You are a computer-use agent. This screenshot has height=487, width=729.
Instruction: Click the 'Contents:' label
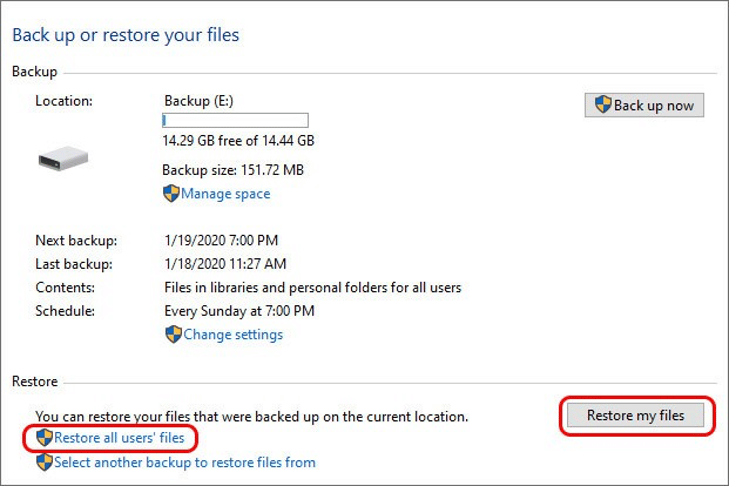[x=65, y=287]
